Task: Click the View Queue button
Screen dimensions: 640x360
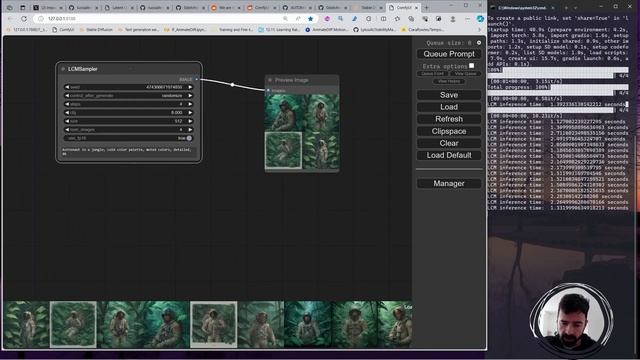Action: 465,73
